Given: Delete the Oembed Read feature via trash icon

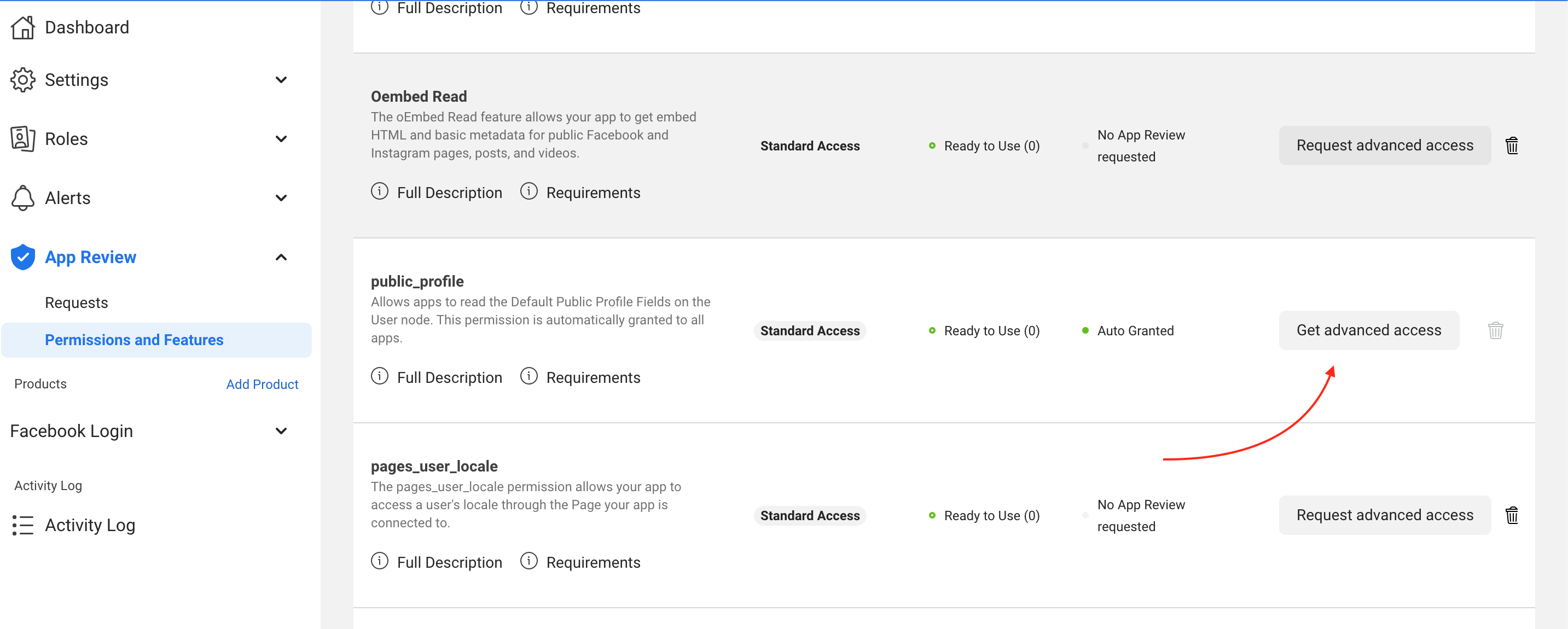Looking at the screenshot, I should point(1512,145).
